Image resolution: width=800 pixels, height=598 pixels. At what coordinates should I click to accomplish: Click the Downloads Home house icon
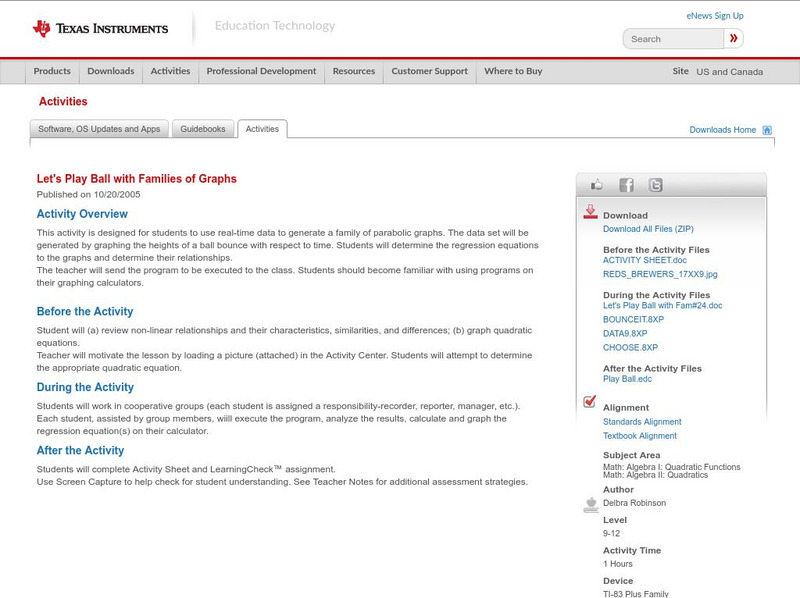pos(767,130)
